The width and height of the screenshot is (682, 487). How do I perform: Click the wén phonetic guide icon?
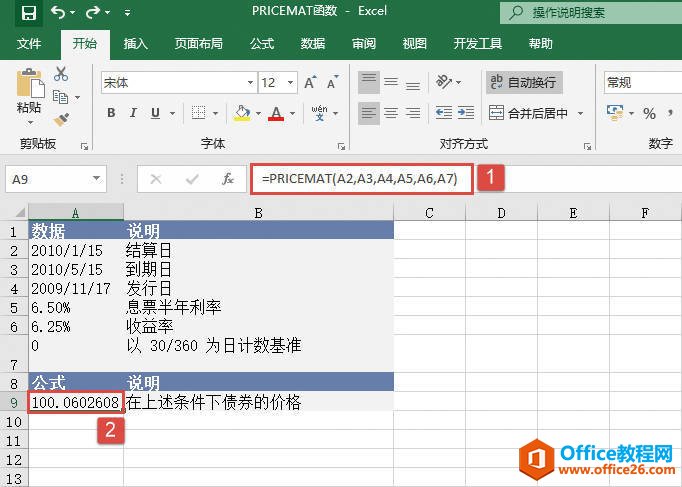tap(319, 113)
